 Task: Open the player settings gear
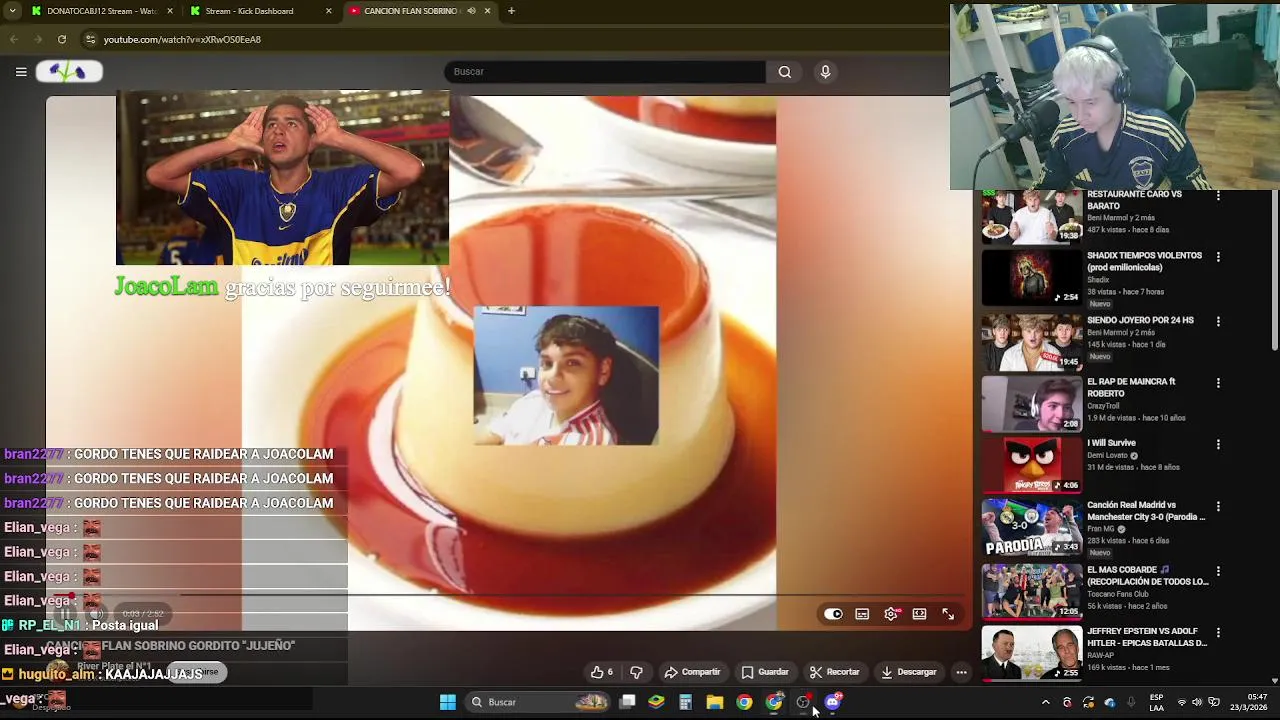tap(891, 614)
